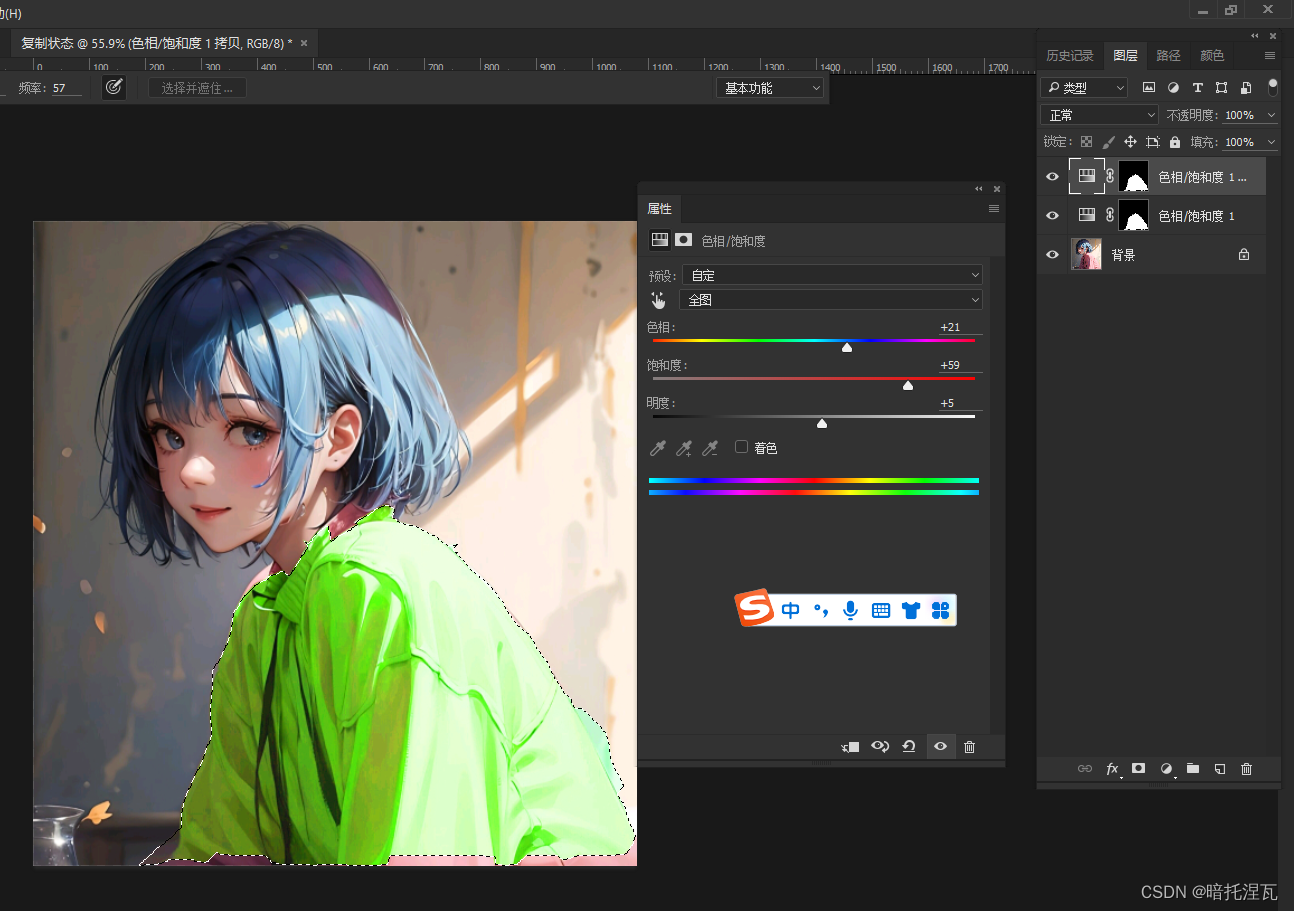This screenshot has width=1294, height=911.
Task: Open the 全图 channel range dropdown
Action: coord(831,300)
